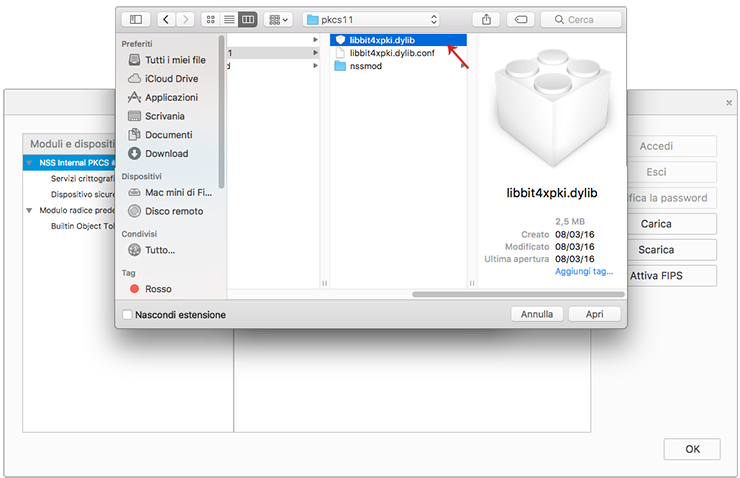Viewport: 740px width, 478px height.
Task: Focus the Cerca search field
Action: 581,19
